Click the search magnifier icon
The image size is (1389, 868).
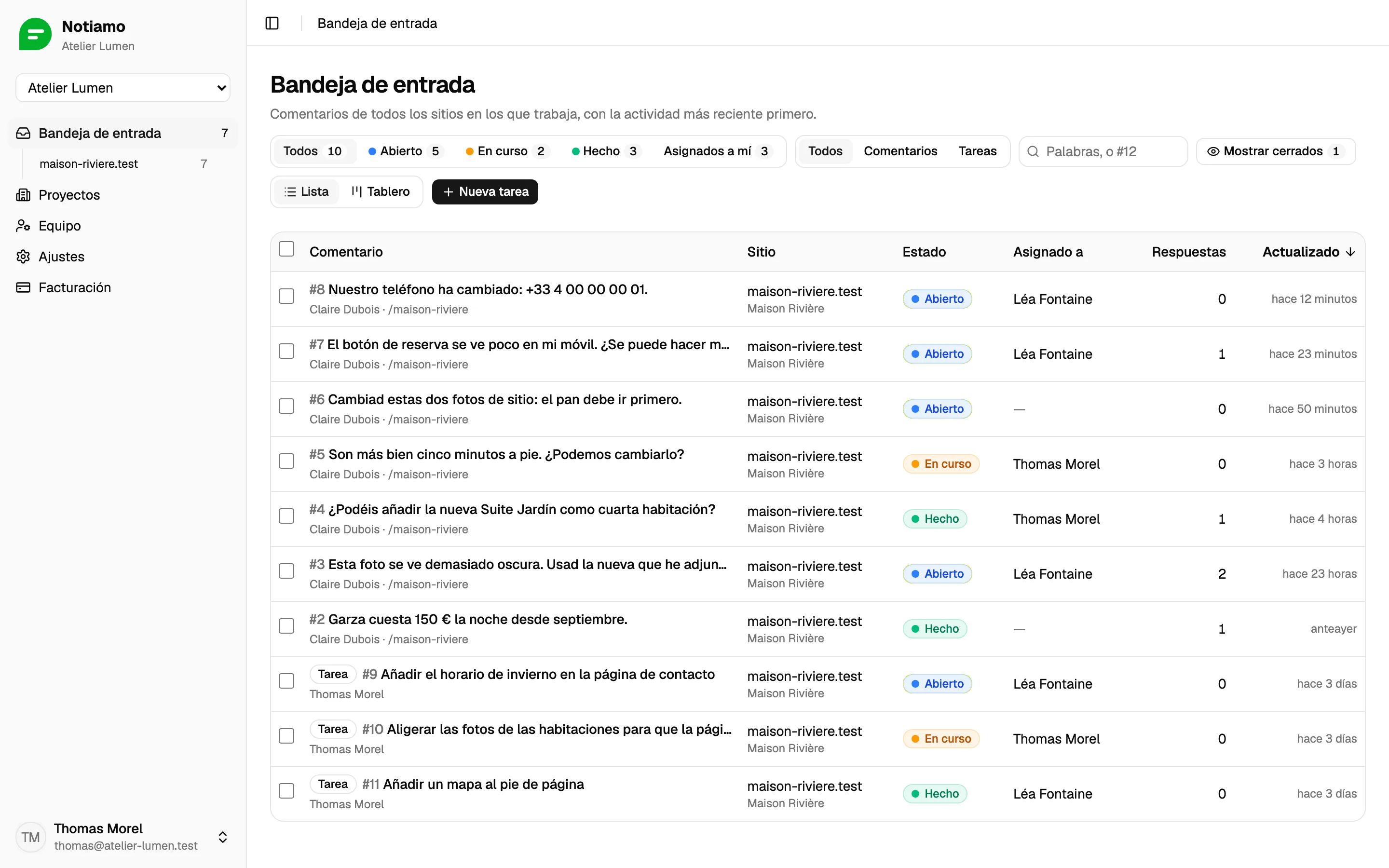click(1033, 151)
